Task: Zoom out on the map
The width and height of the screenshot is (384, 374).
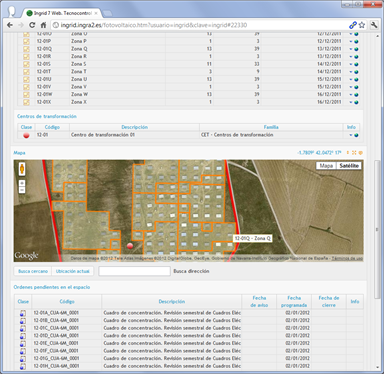Action: click(x=22, y=190)
